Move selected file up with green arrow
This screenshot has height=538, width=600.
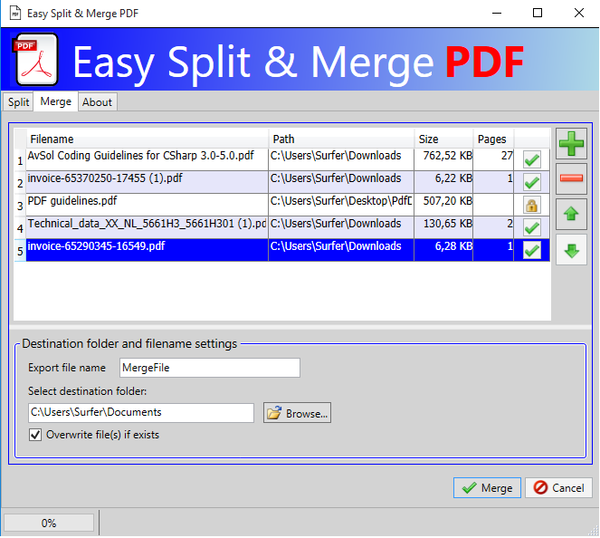[571, 214]
